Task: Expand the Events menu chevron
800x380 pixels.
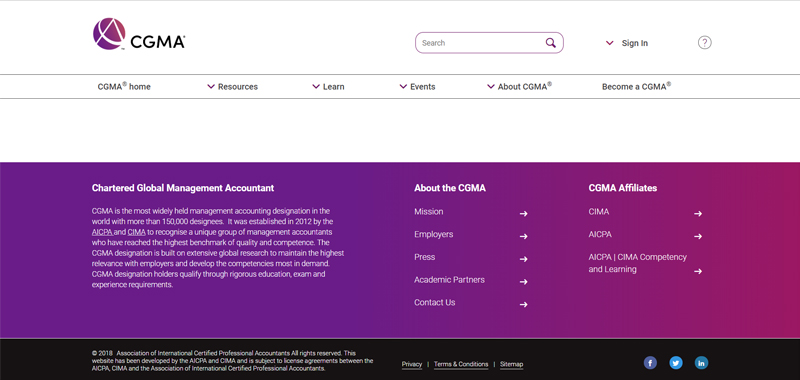Action: coord(403,87)
